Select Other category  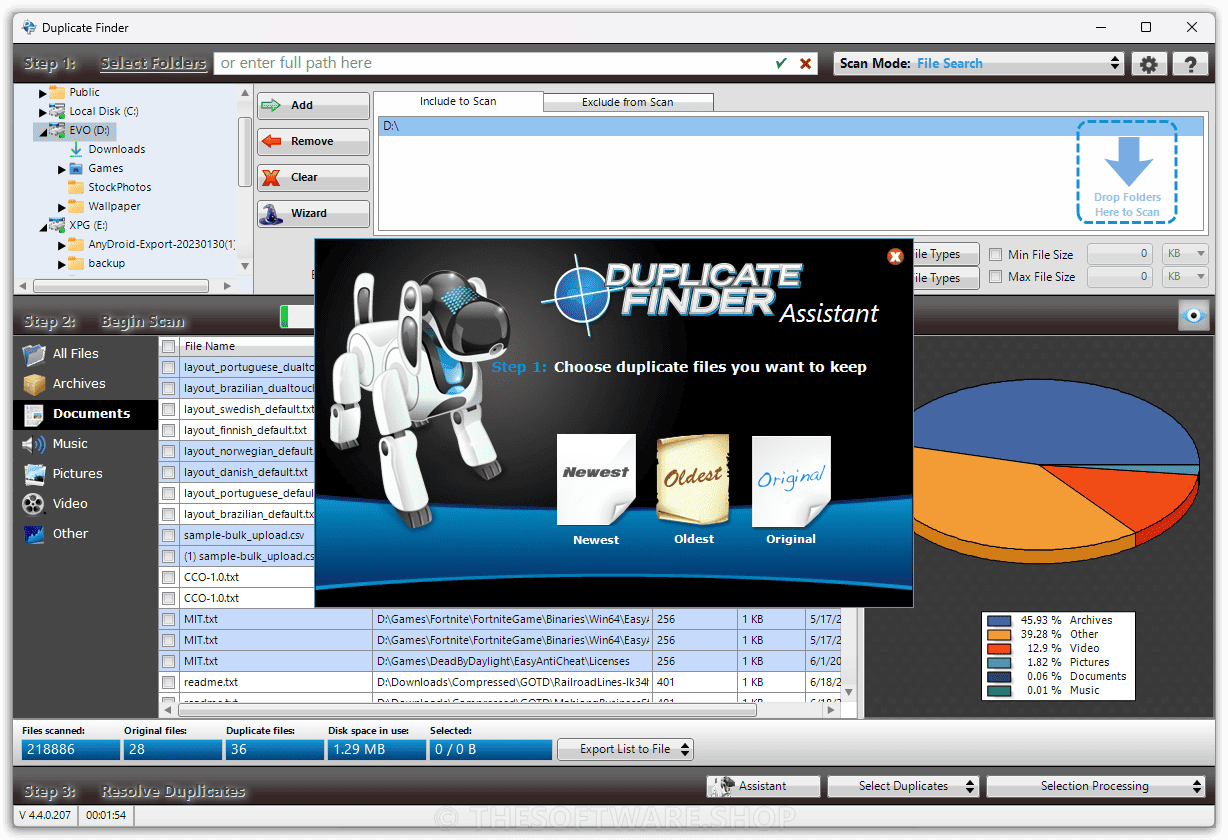(x=85, y=533)
